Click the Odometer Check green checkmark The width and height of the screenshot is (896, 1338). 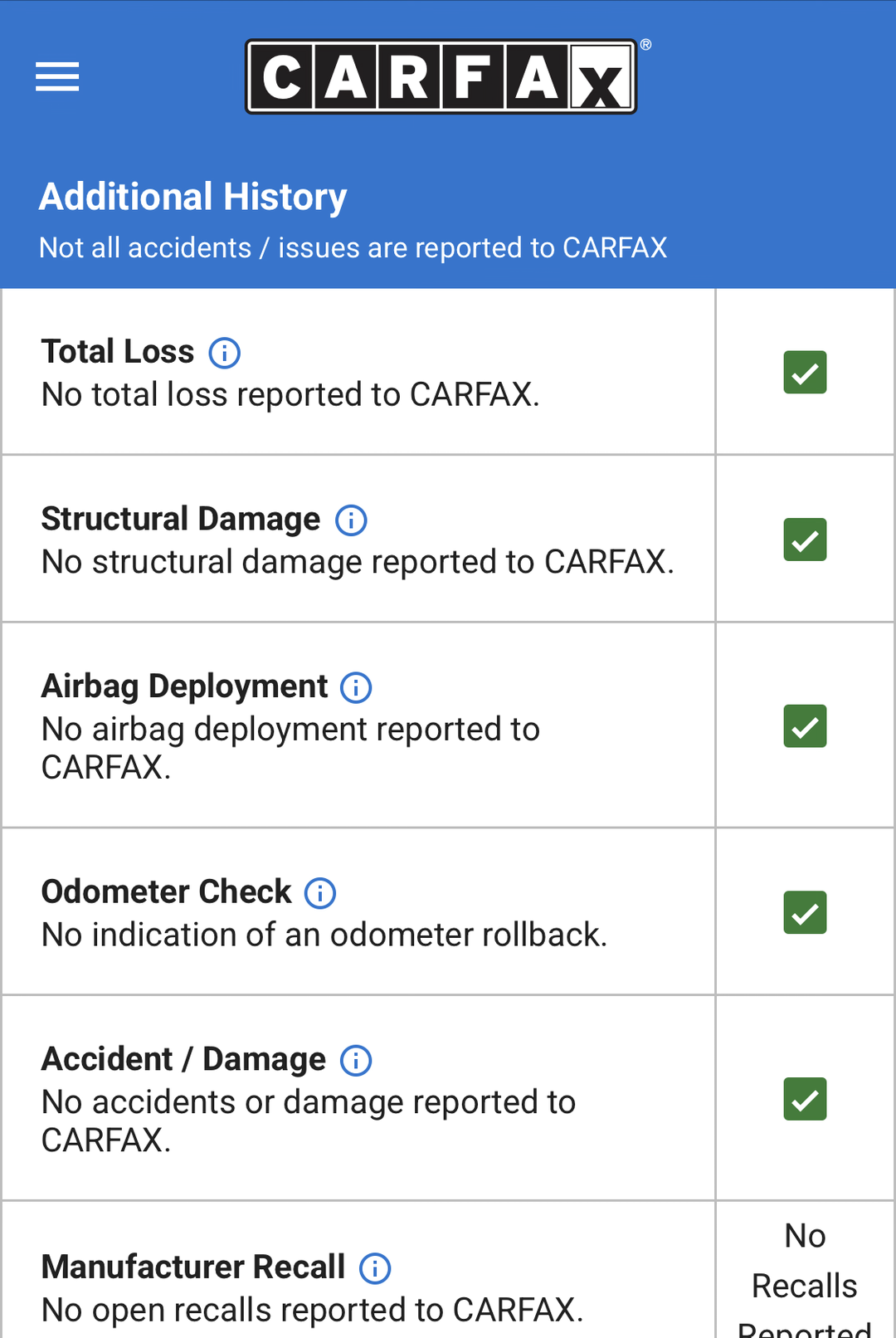(805, 912)
